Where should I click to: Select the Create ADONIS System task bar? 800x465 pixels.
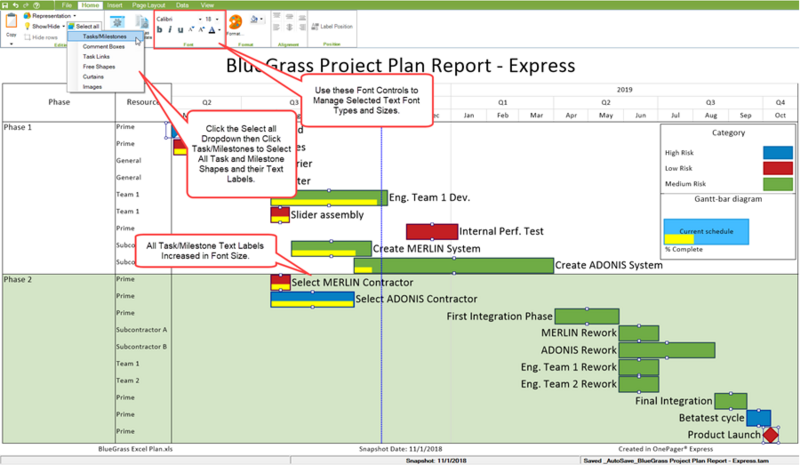[x=454, y=265]
